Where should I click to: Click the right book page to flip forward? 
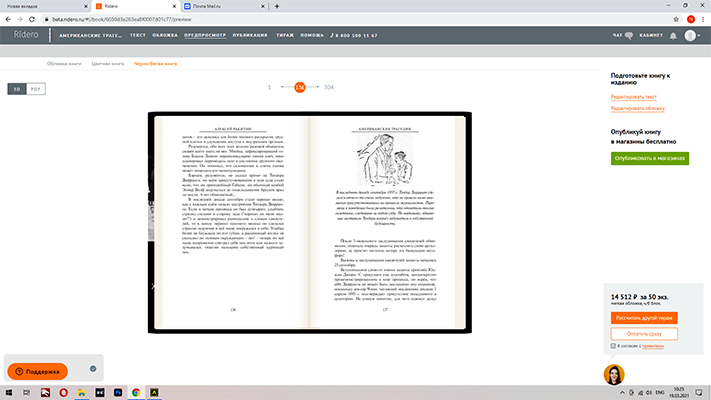tap(386, 222)
